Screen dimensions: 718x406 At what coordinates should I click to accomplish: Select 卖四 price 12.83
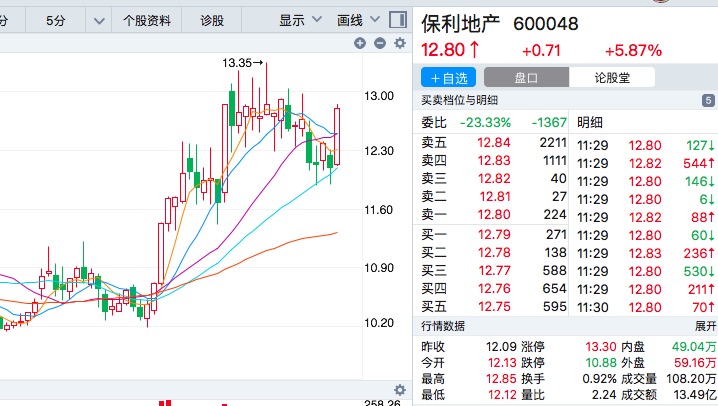(494, 161)
